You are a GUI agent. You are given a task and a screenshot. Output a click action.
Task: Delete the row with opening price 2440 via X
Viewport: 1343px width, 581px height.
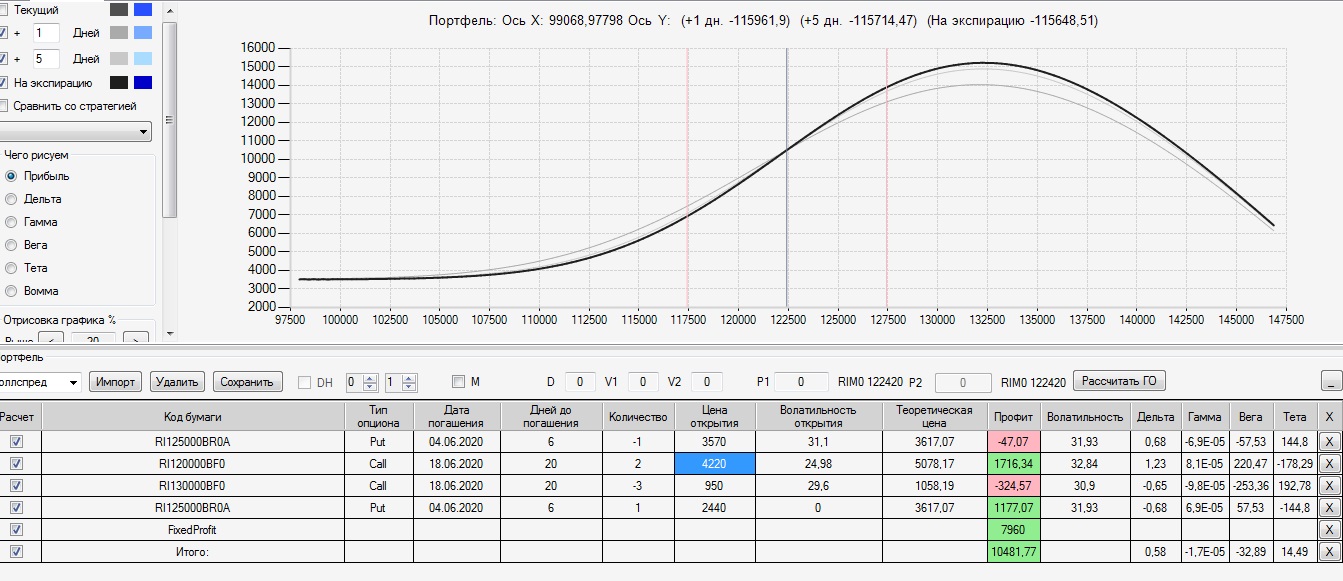[1328, 508]
